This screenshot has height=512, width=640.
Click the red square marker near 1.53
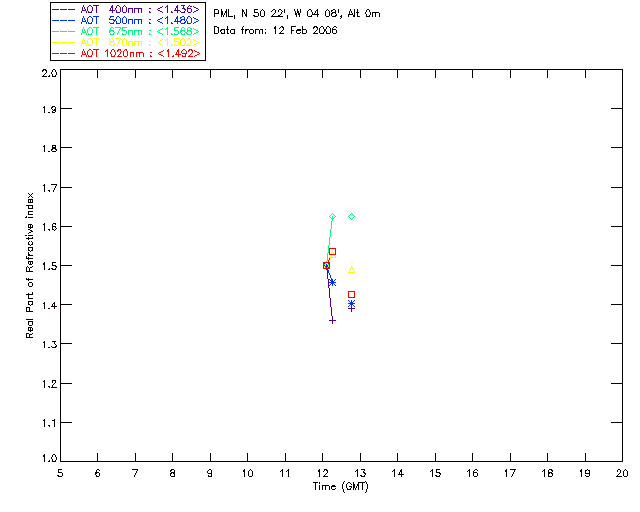point(332,252)
